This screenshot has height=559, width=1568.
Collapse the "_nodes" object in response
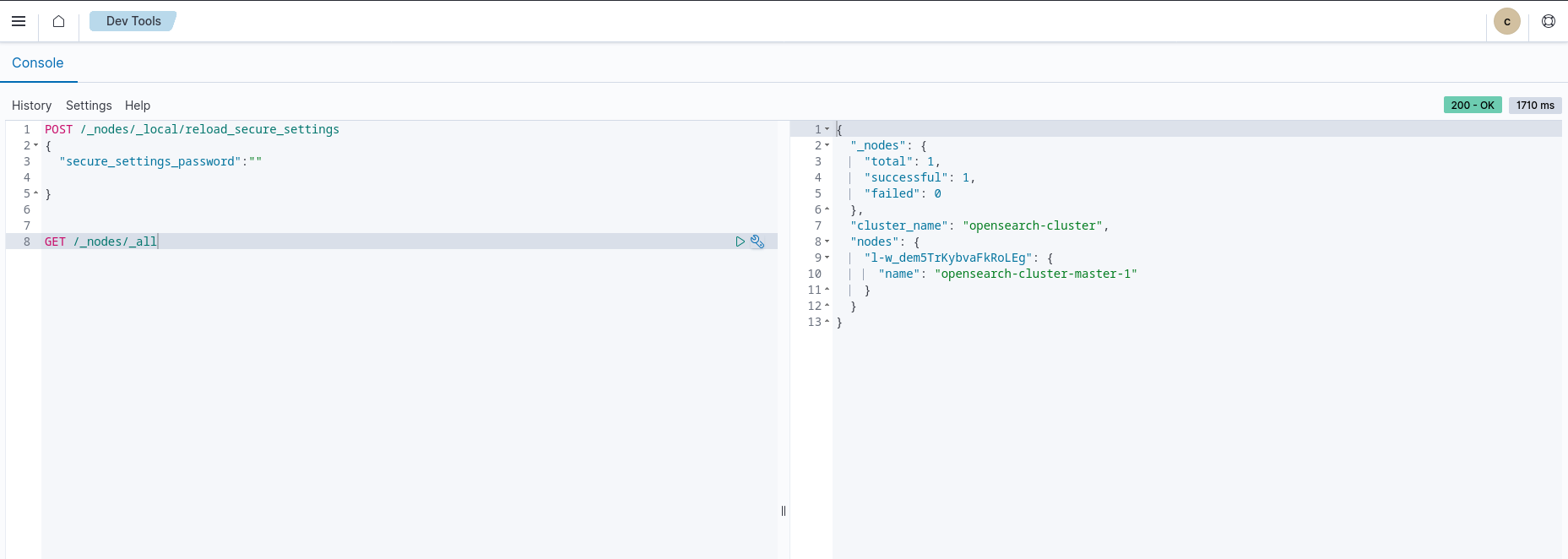click(x=827, y=145)
